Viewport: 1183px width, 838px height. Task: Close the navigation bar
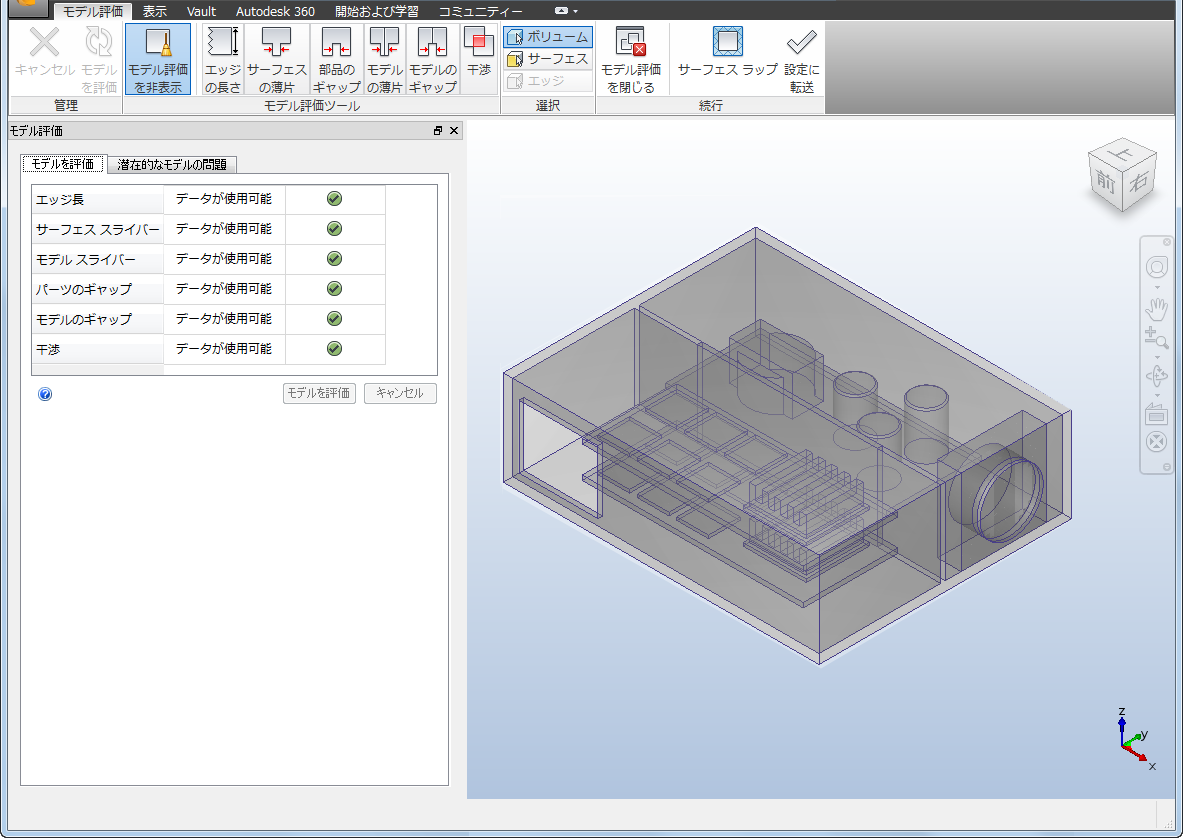1166,242
